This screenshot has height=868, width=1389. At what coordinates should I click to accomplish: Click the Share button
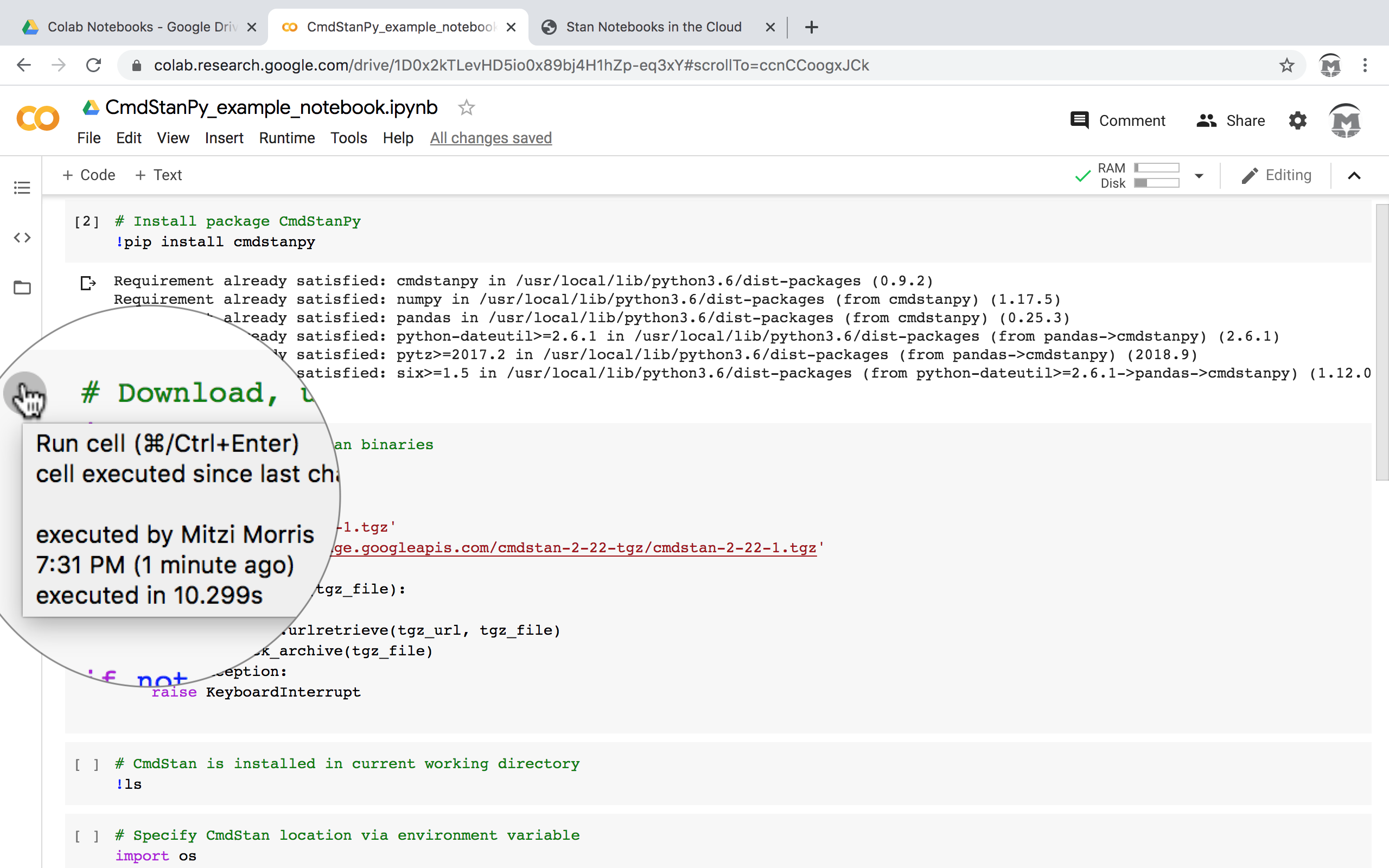coord(1231,120)
